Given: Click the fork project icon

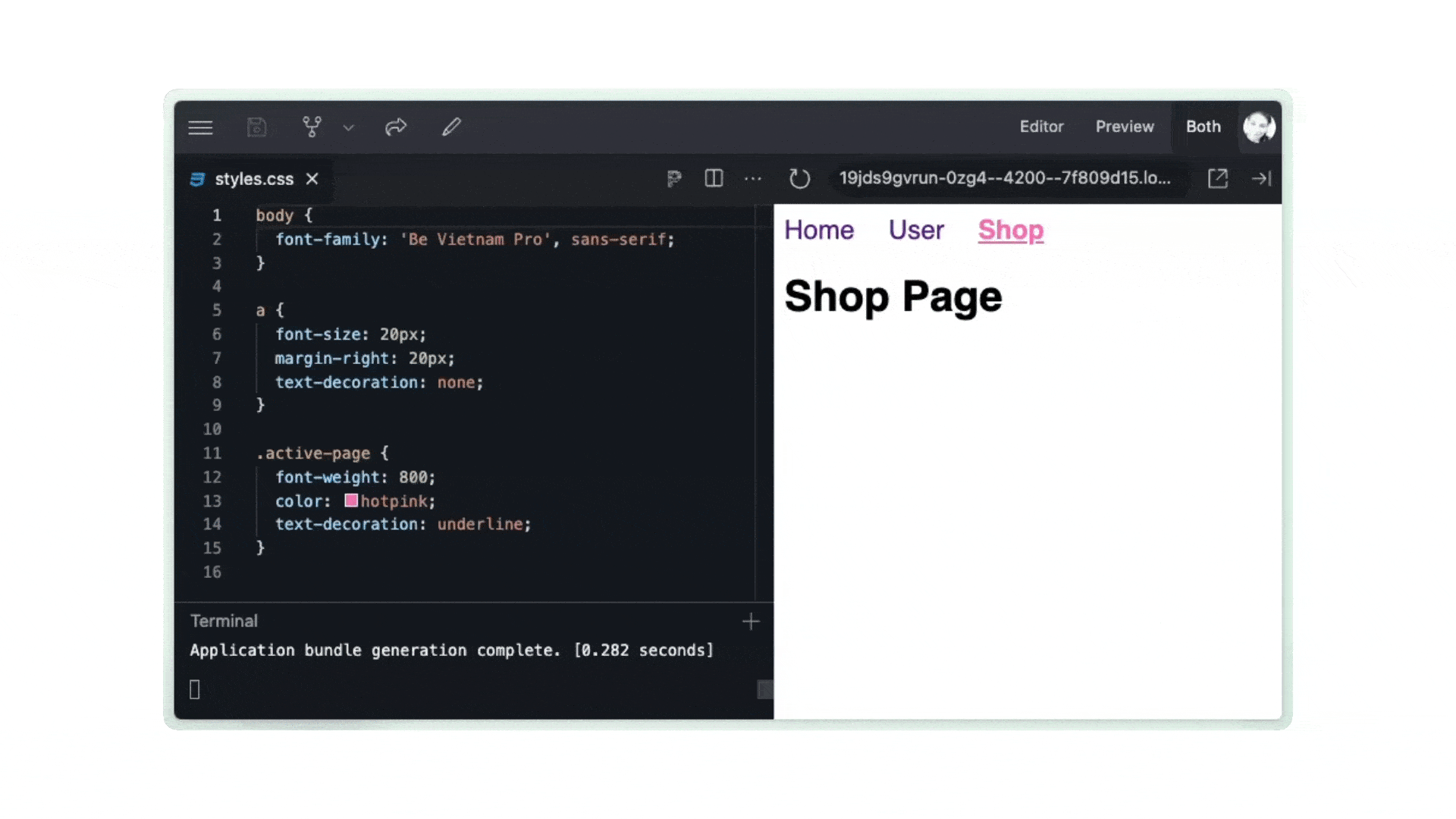Looking at the screenshot, I should click(x=312, y=127).
